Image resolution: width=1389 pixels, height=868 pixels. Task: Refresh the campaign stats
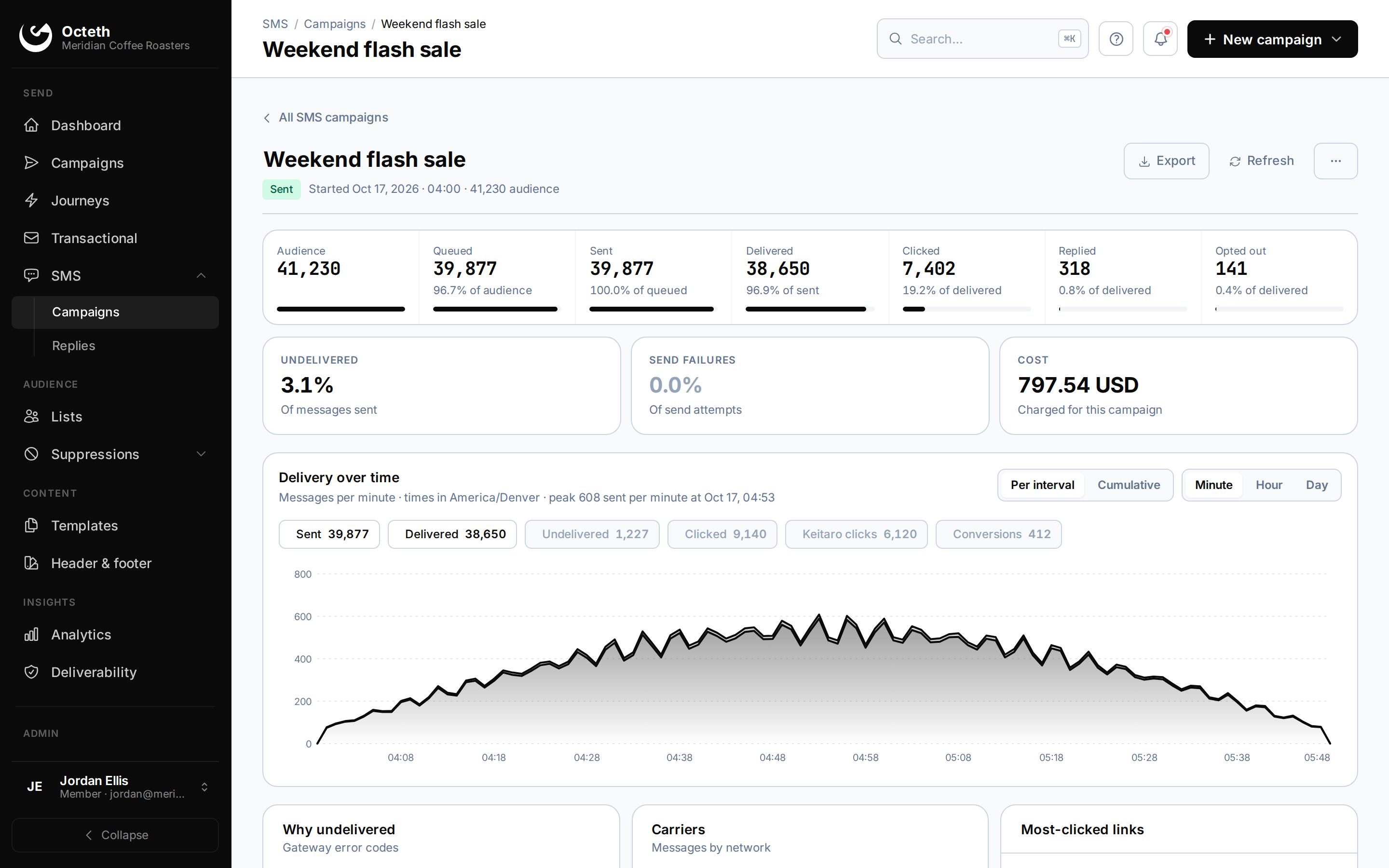[x=1262, y=161]
